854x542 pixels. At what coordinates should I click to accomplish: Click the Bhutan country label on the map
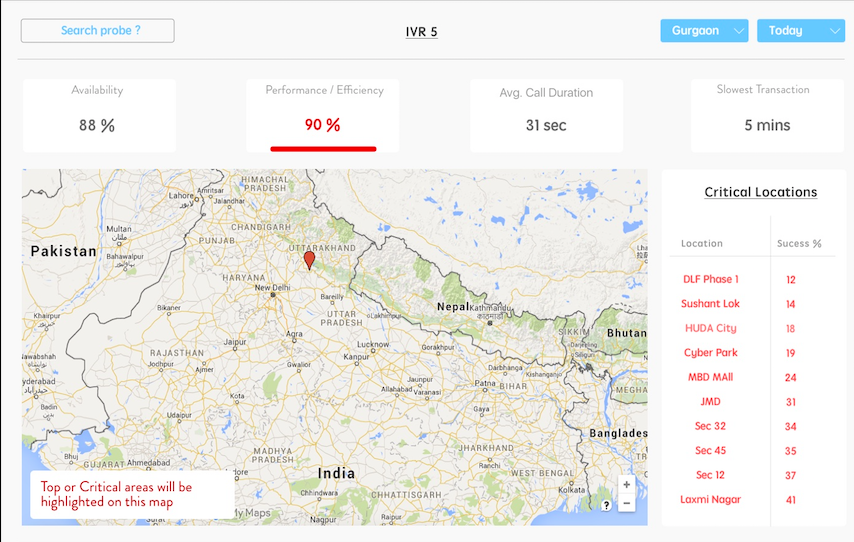627,333
